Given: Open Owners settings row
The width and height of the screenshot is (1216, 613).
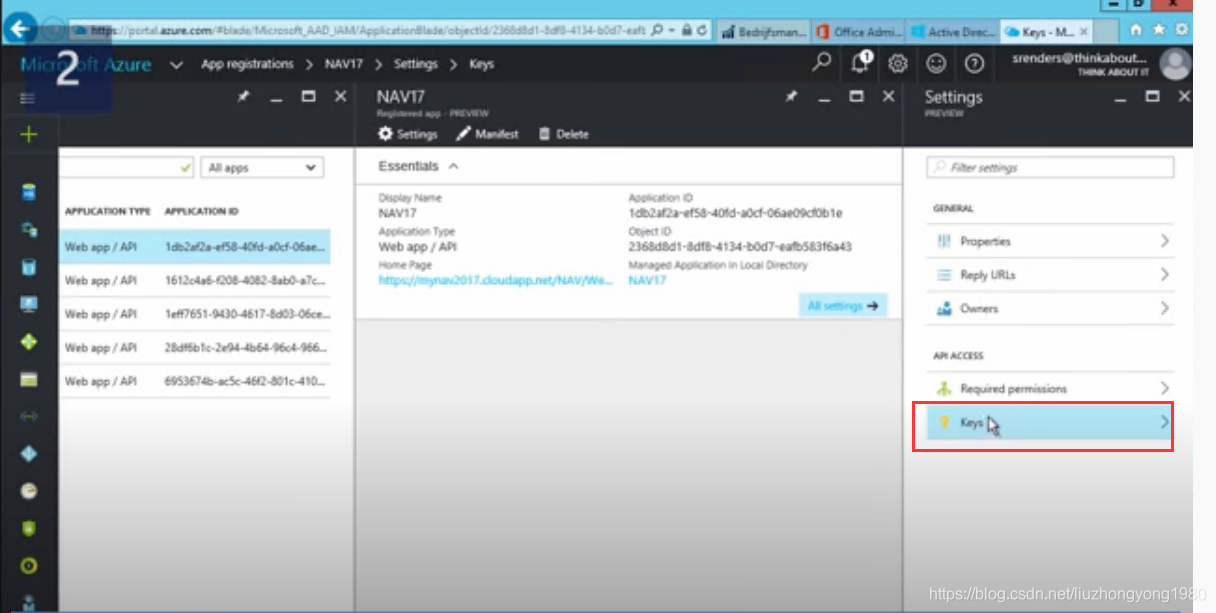Looking at the screenshot, I should point(1050,308).
